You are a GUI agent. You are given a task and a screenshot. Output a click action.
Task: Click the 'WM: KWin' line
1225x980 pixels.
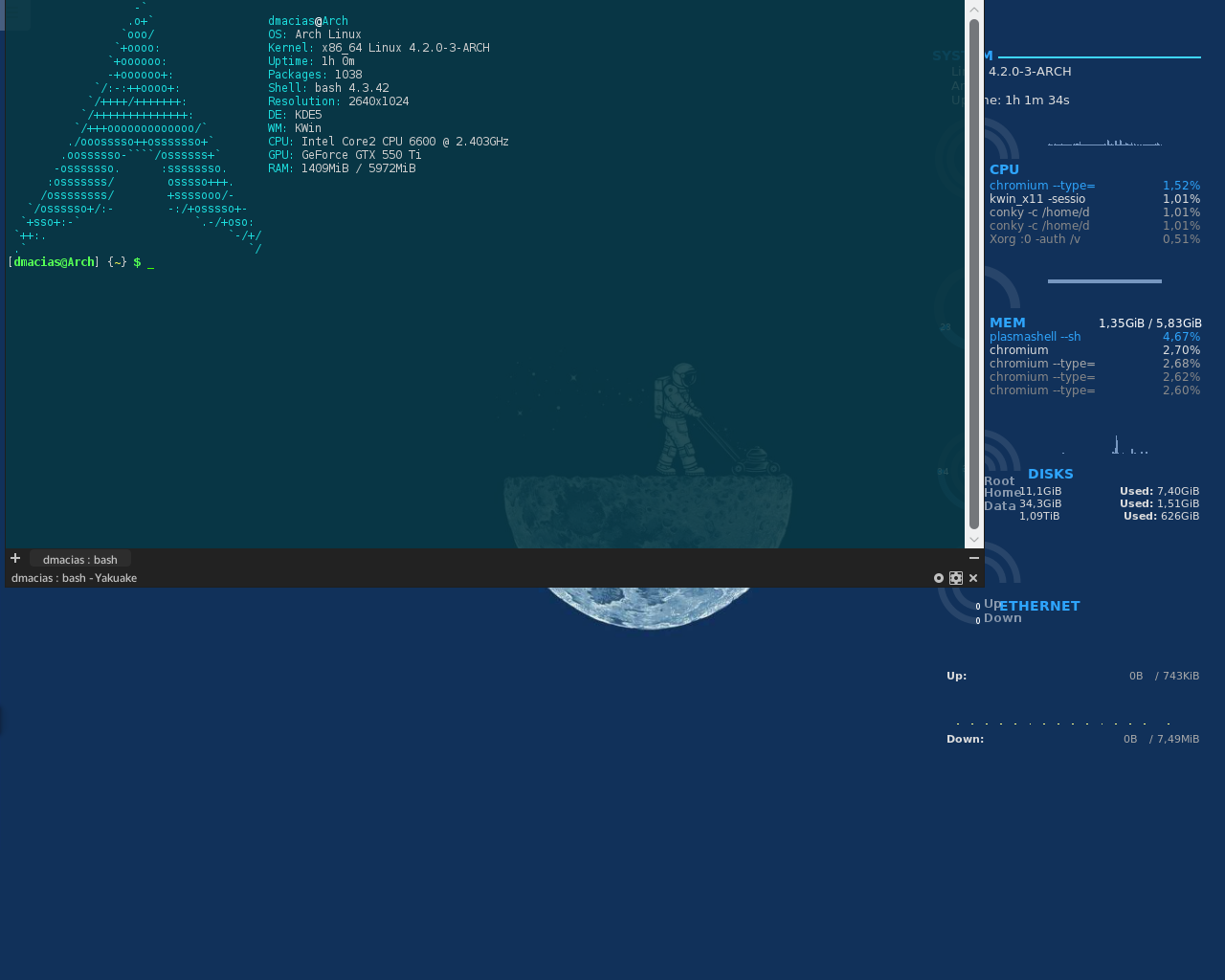coord(295,128)
